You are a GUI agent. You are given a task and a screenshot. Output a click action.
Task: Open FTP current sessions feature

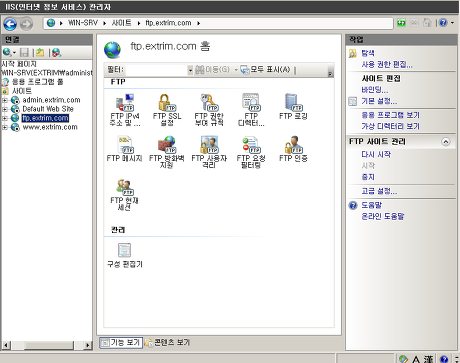[124, 195]
